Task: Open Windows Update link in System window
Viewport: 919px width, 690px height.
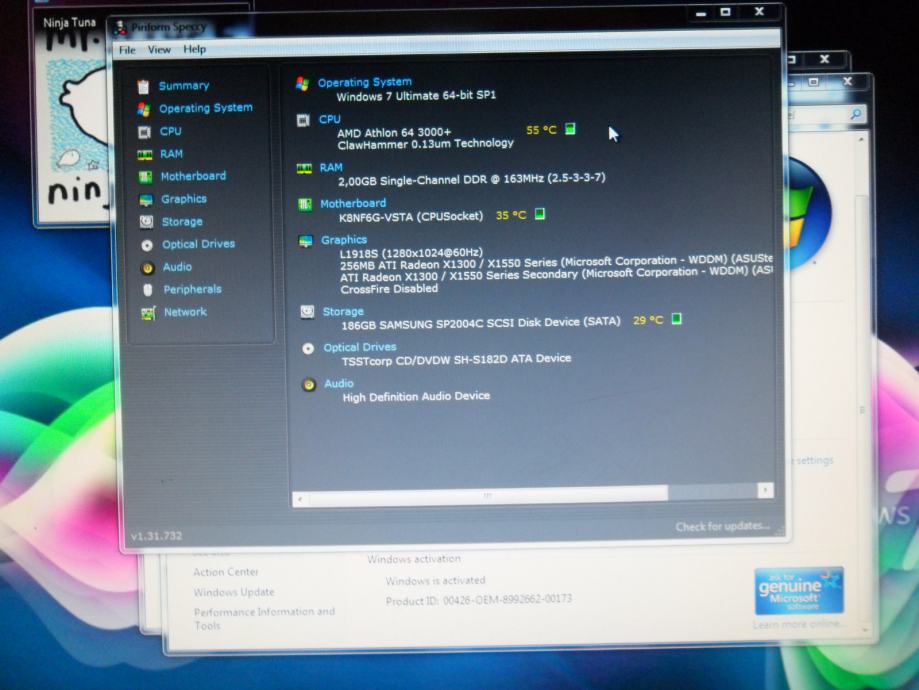Action: (x=234, y=592)
